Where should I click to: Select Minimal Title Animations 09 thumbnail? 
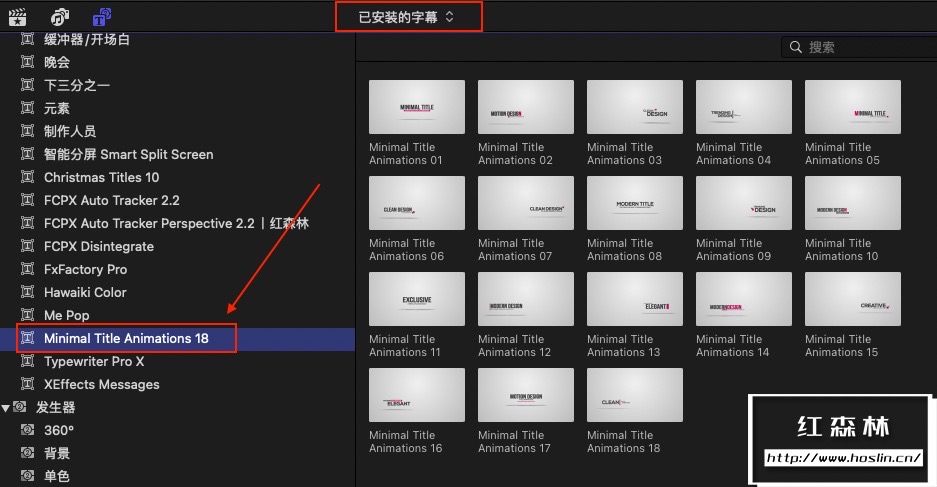(744, 203)
